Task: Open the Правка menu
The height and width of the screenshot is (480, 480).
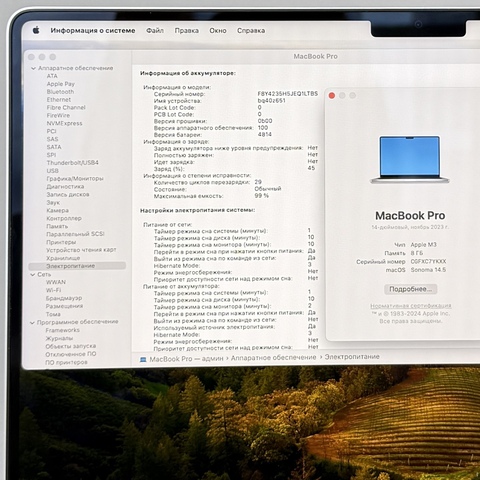Action: (187, 30)
